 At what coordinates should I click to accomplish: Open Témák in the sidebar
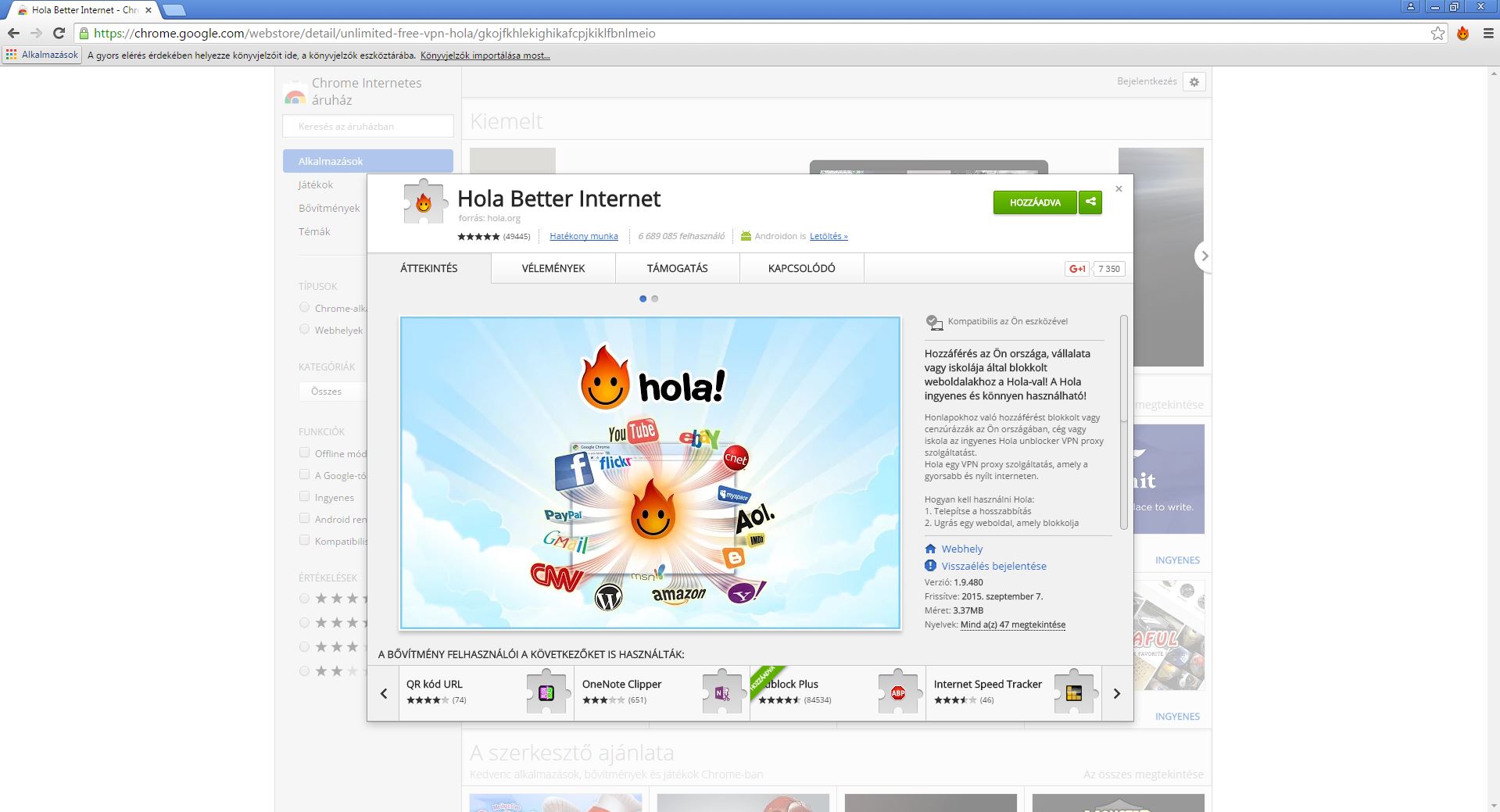[x=314, y=231]
